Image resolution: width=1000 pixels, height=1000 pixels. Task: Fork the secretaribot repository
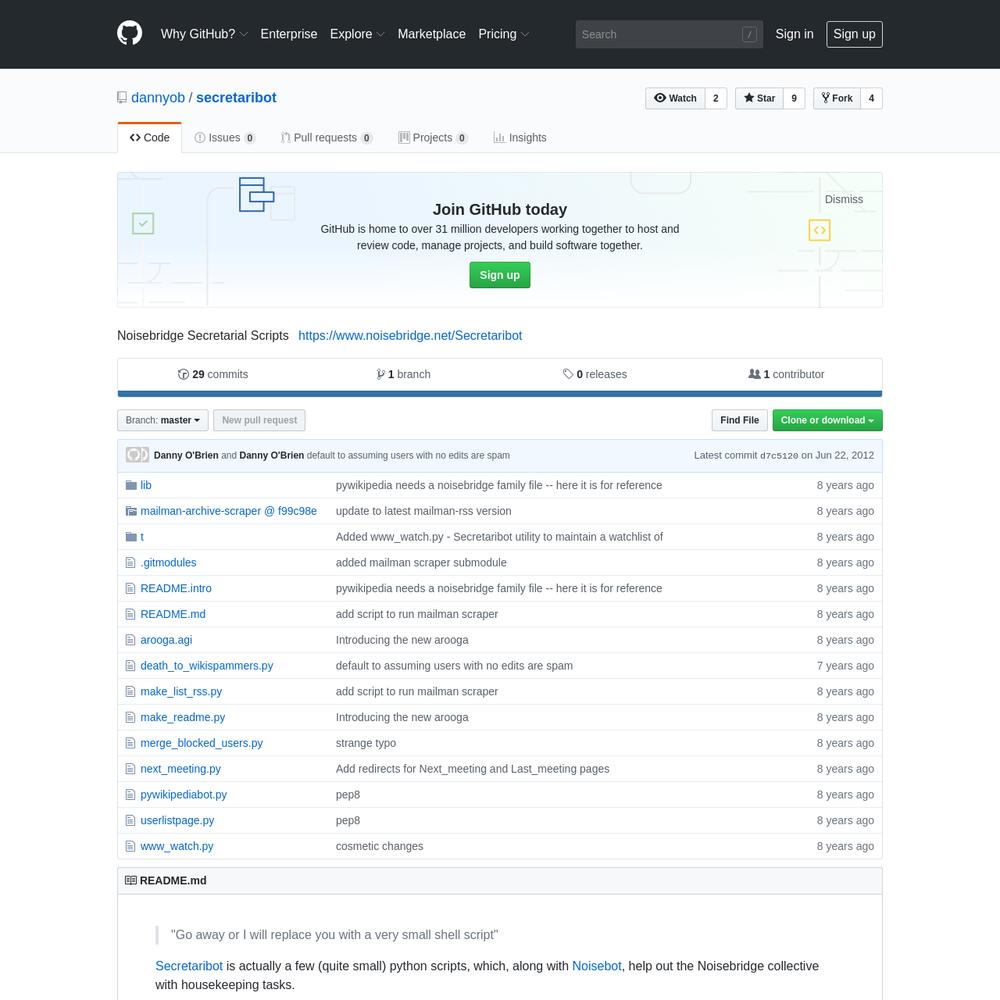837,98
